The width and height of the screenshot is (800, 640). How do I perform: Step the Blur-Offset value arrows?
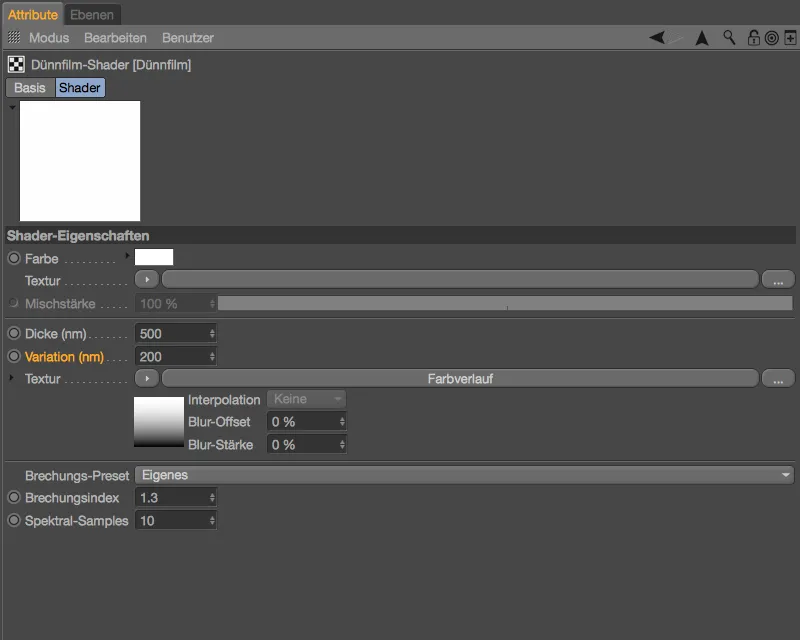(342, 422)
